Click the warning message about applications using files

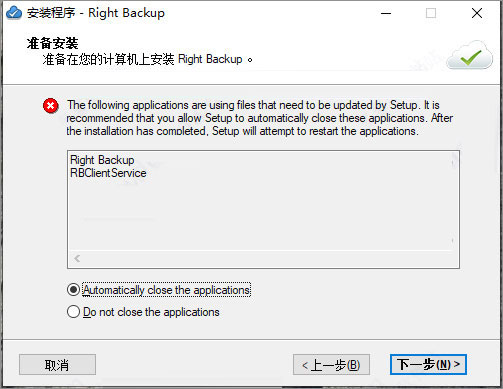tap(259, 118)
